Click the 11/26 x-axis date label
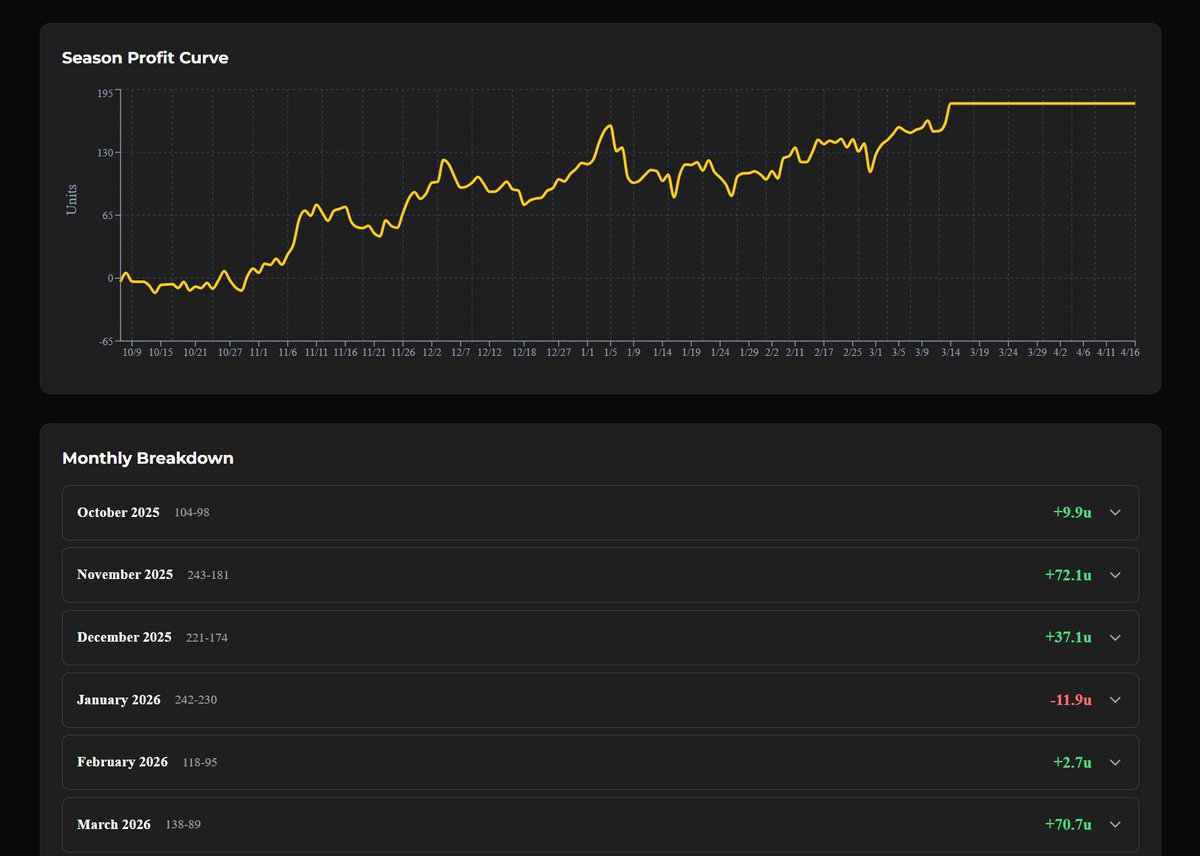The width and height of the screenshot is (1200, 856). click(403, 353)
